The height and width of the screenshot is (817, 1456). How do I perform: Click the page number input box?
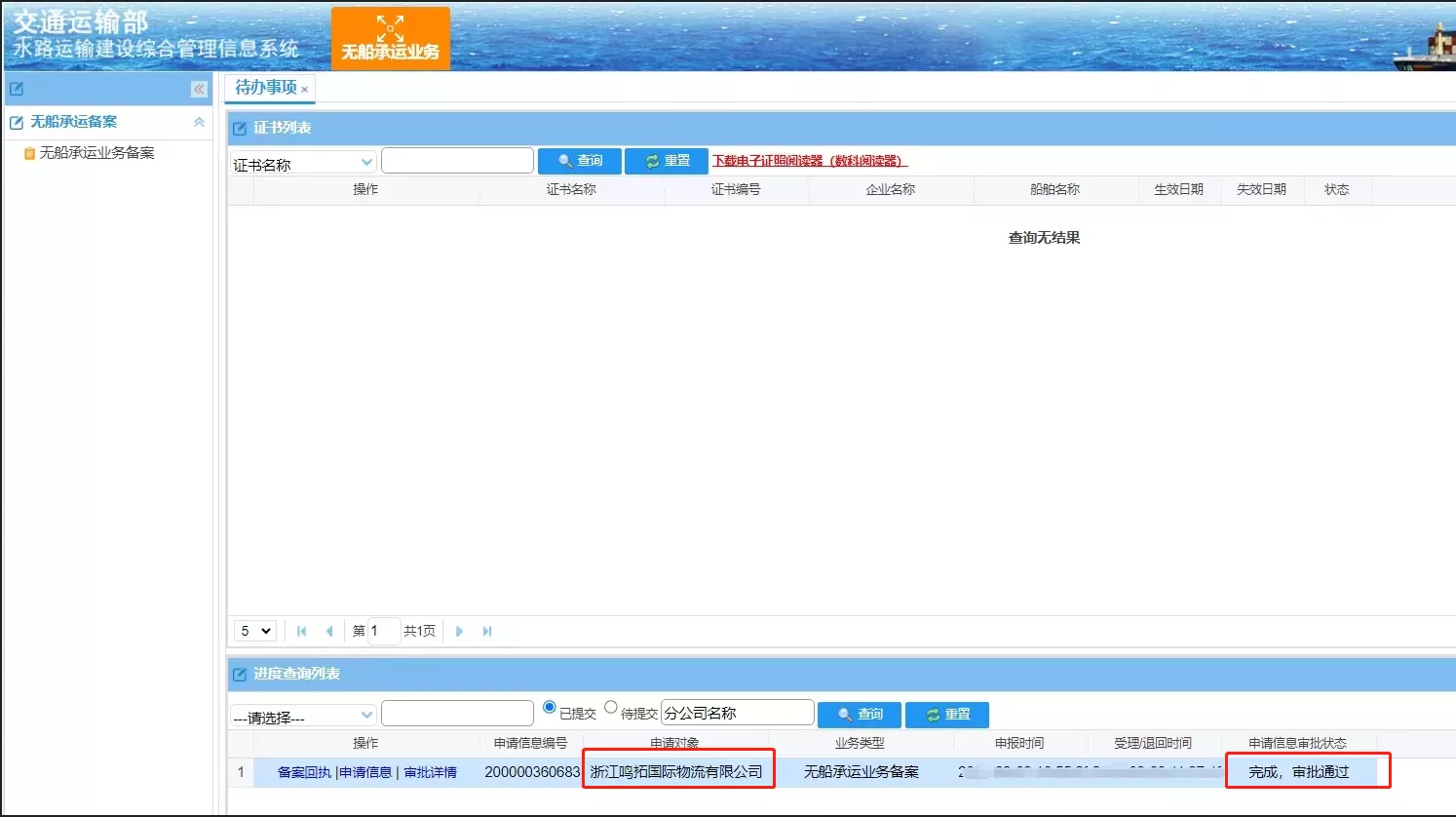point(383,631)
